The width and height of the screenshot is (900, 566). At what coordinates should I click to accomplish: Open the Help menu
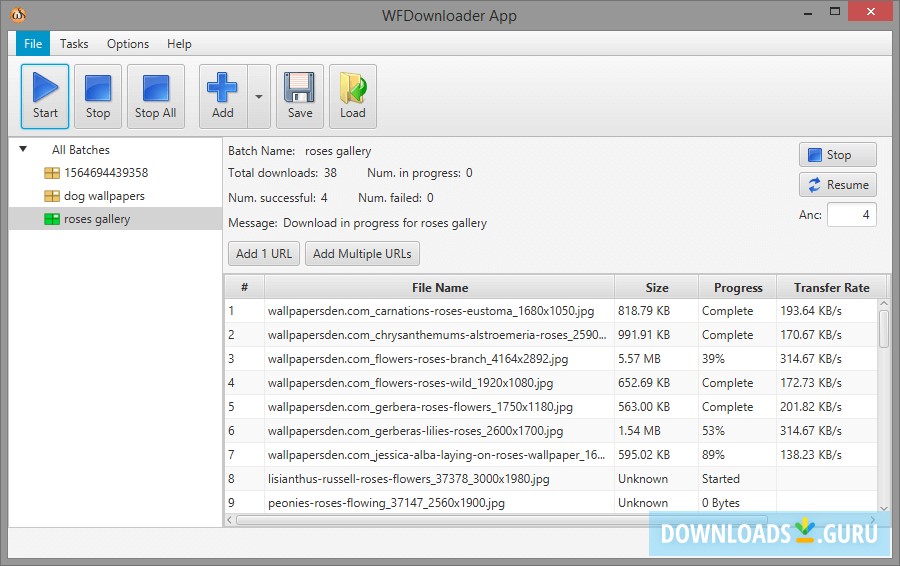point(179,44)
